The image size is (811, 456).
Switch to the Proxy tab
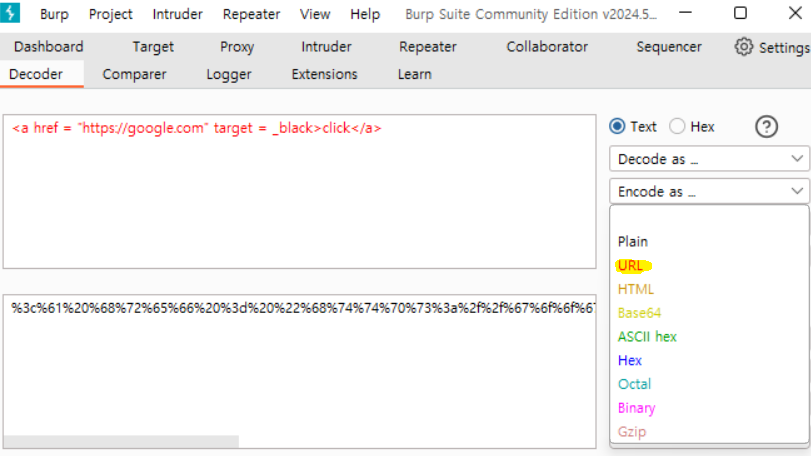pyautogui.click(x=237, y=47)
